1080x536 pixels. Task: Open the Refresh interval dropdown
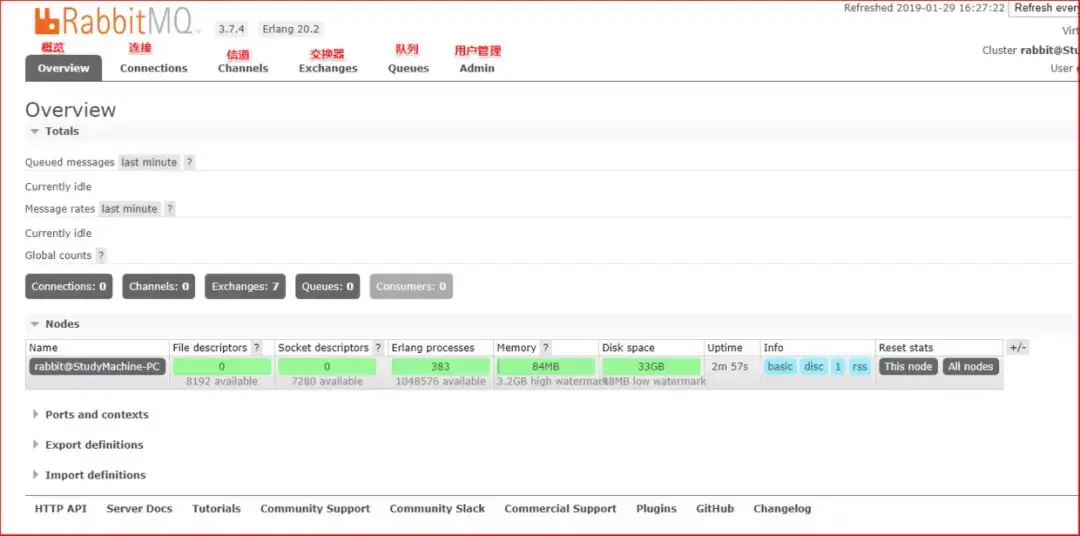tap(1044, 8)
